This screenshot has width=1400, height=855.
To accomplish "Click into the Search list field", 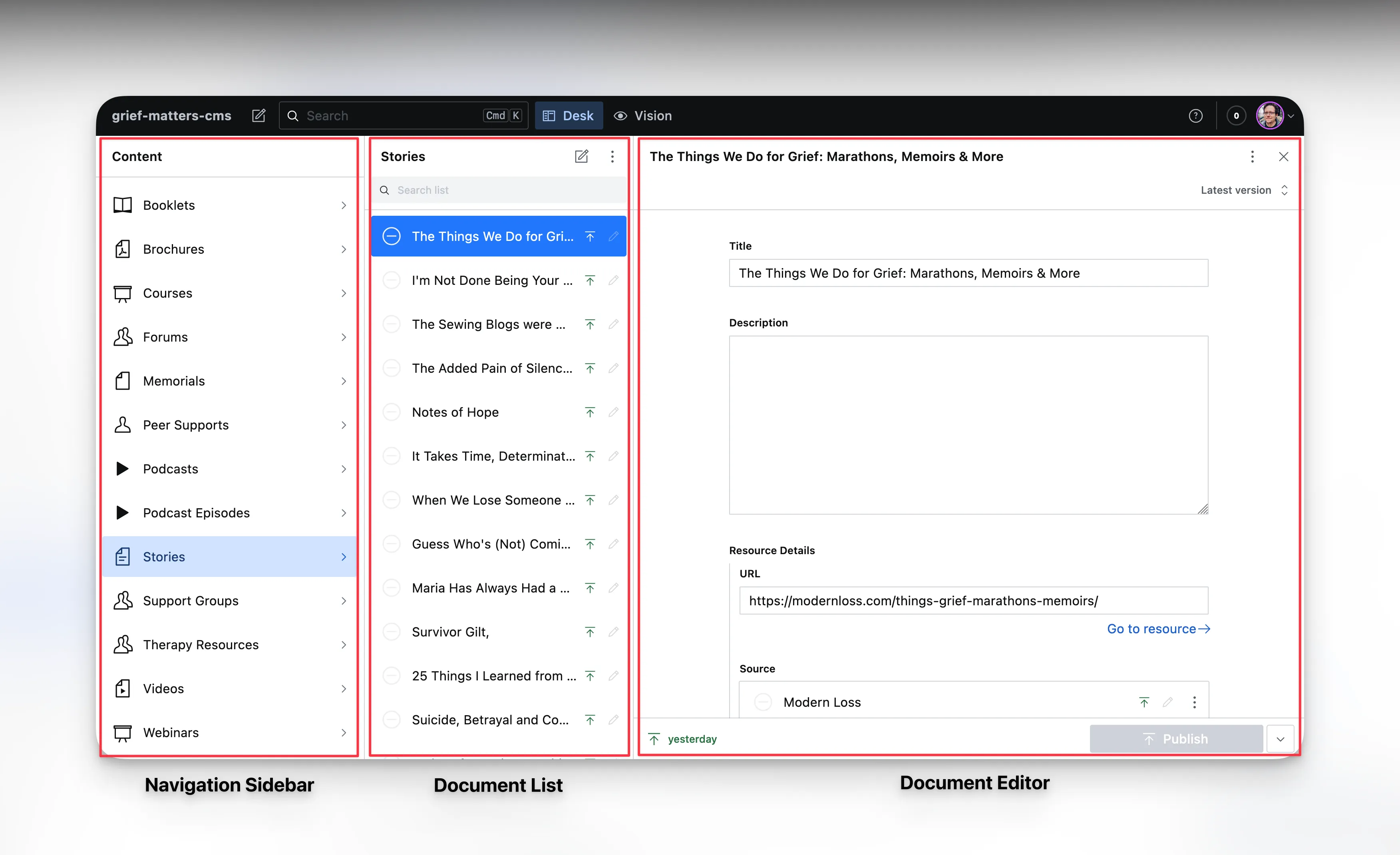I will pyautogui.click(x=506, y=190).
